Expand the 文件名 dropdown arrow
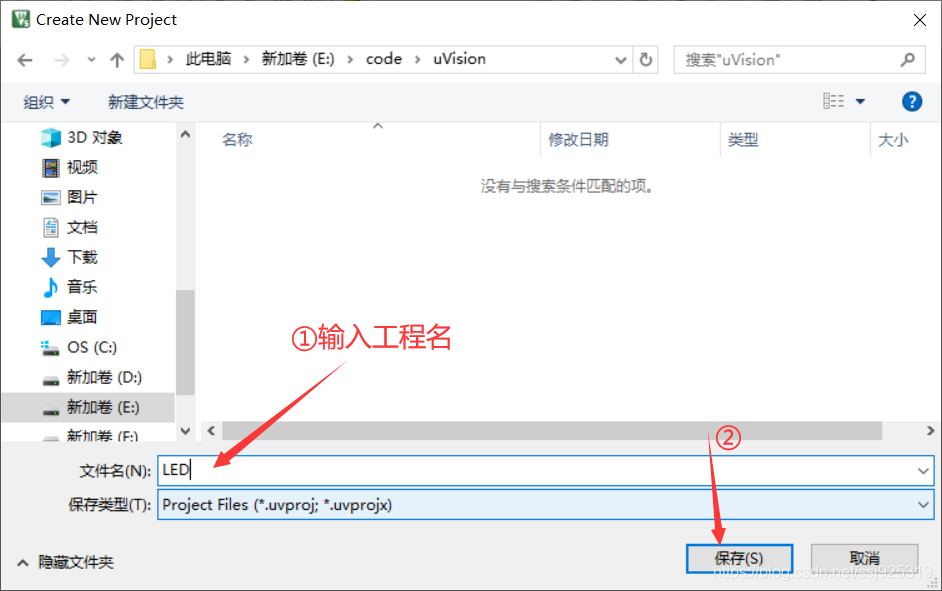The image size is (942, 591). click(923, 471)
